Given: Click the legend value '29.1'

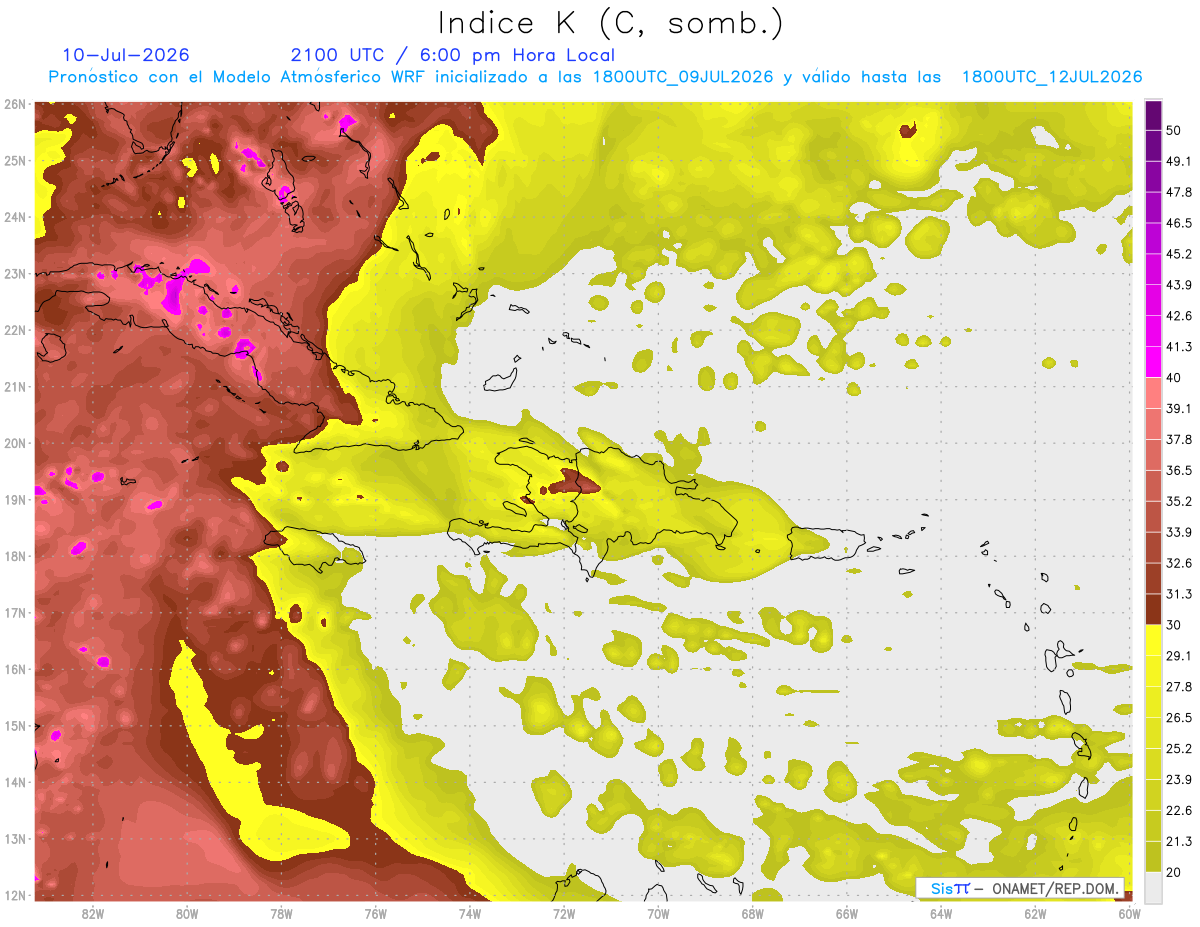Looking at the screenshot, I should (1179, 656).
